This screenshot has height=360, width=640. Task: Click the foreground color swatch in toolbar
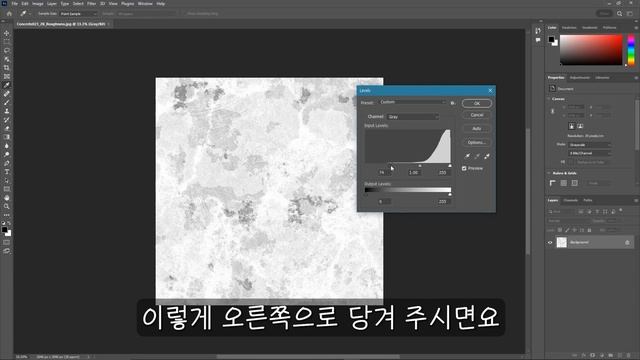point(4,230)
